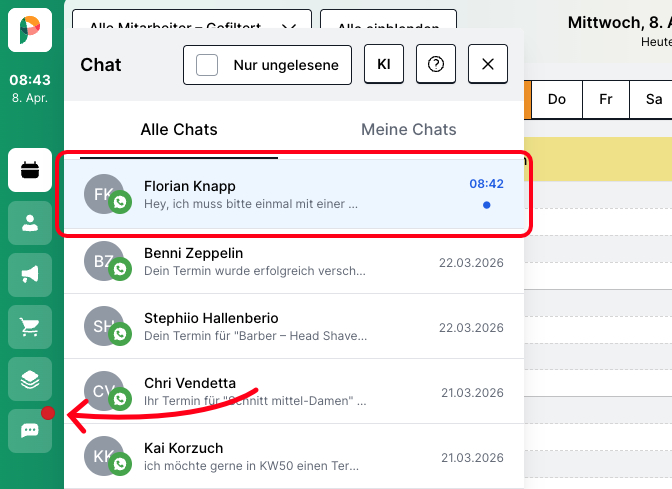Select the Fr day column header
Viewport: 672px width, 489px height.
tap(606, 99)
